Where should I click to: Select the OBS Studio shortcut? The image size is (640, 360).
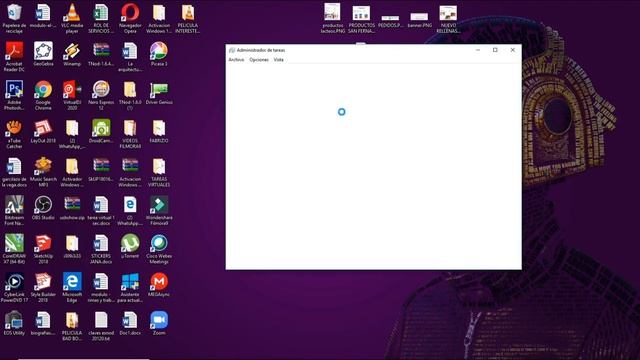pos(43,208)
